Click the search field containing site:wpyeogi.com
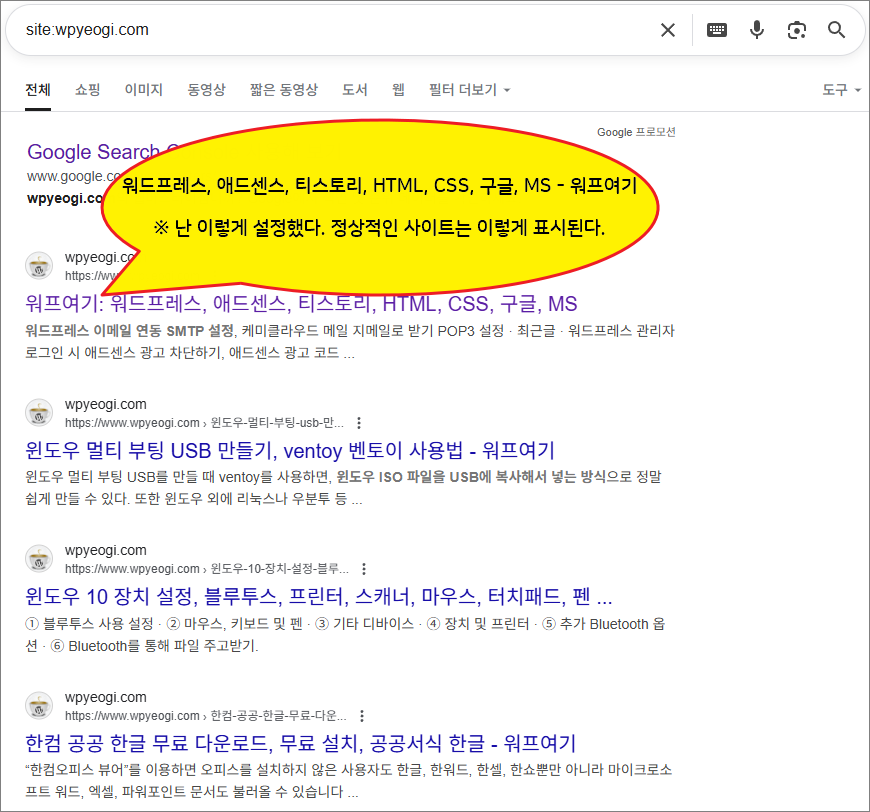Viewport: 870px width, 812px height. 330,30
